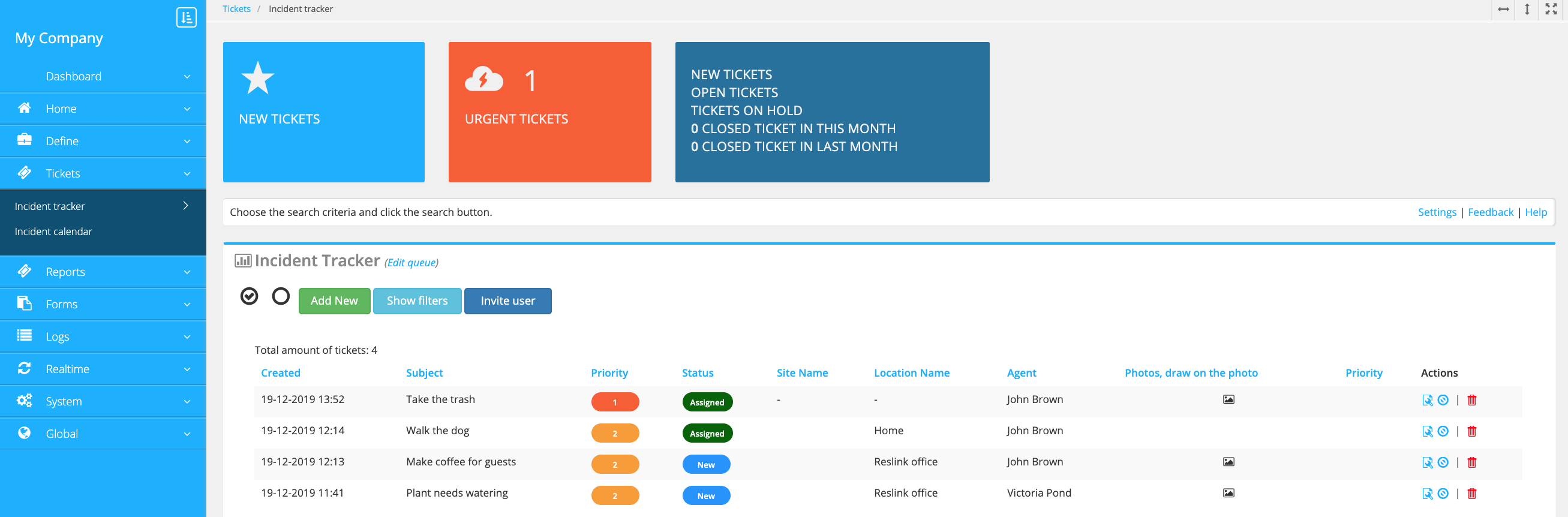Delete the 'Take the trash' ticket
The width and height of the screenshot is (1568, 517).
point(1471,400)
